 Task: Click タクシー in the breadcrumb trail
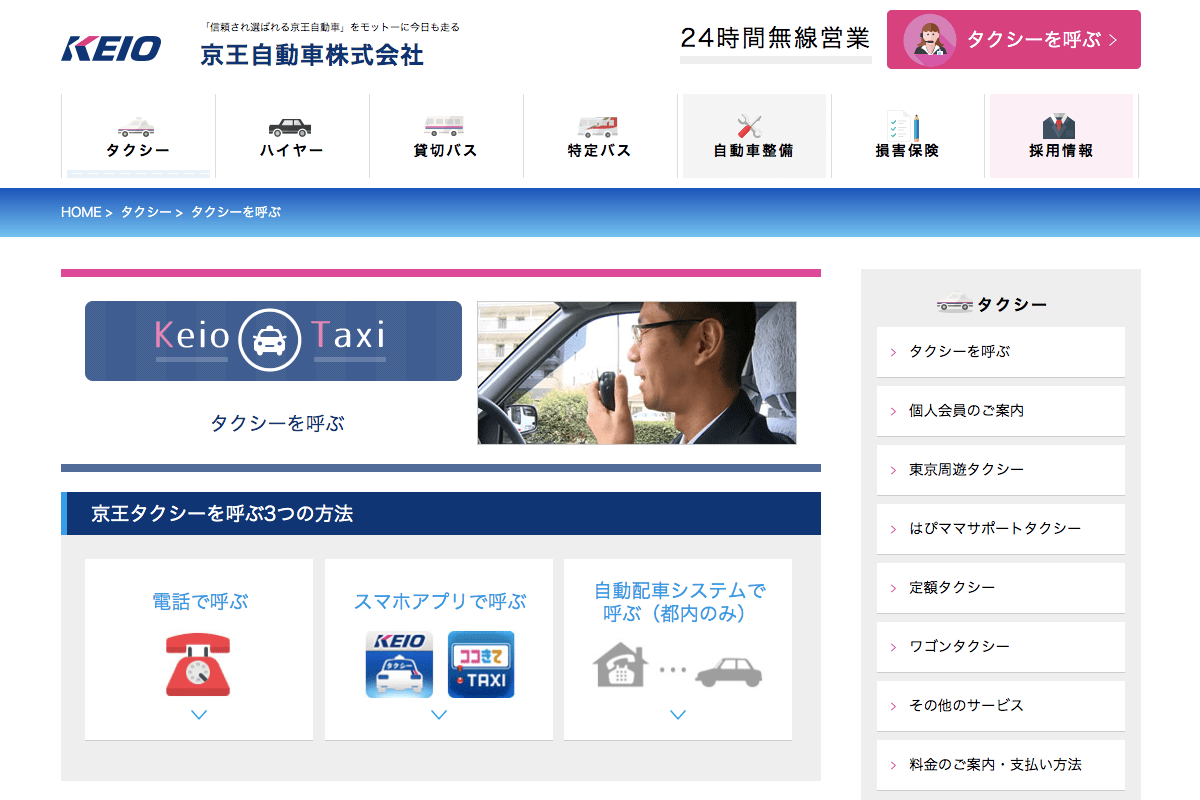tap(146, 212)
